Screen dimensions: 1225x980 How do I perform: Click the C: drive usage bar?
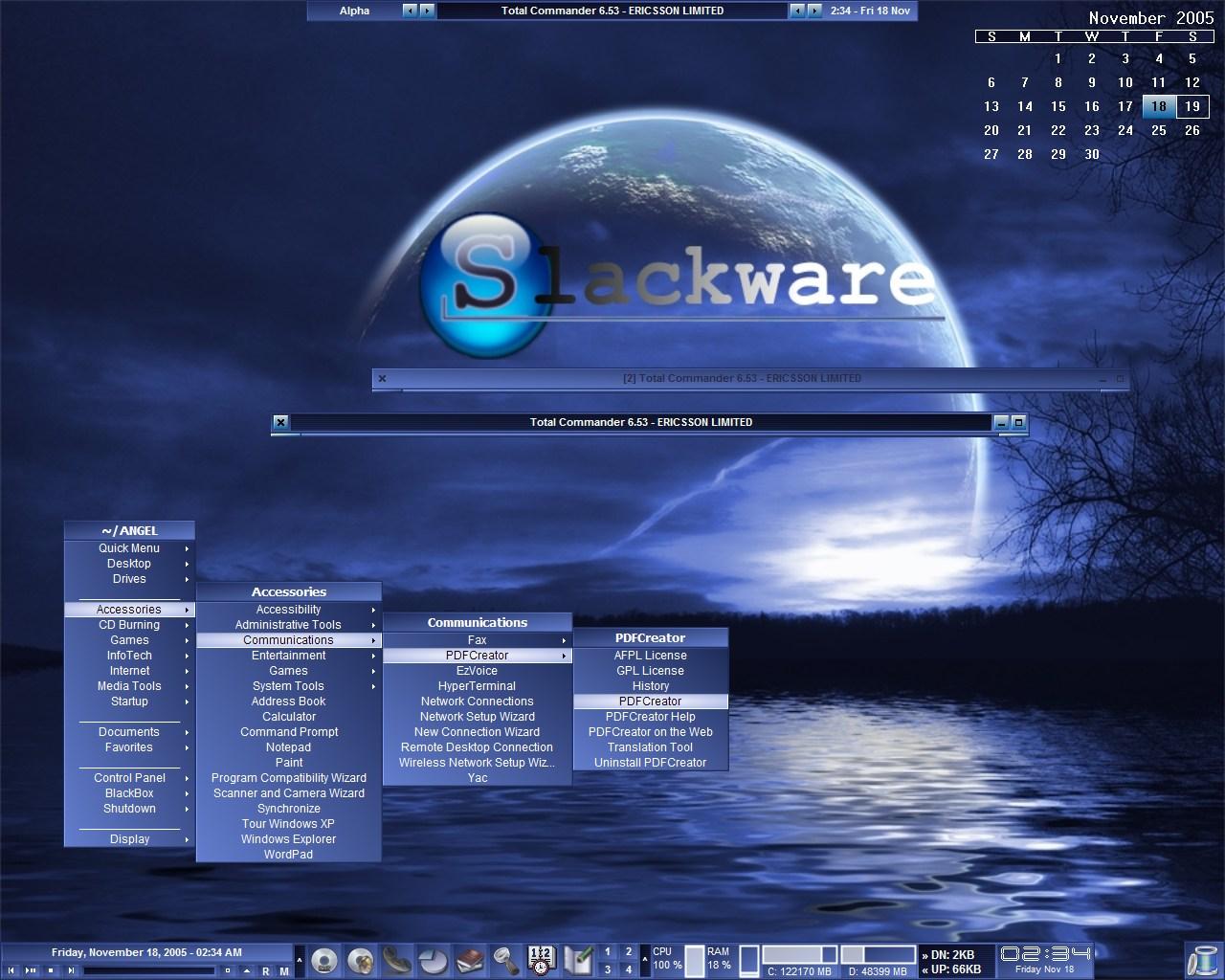tap(799, 954)
